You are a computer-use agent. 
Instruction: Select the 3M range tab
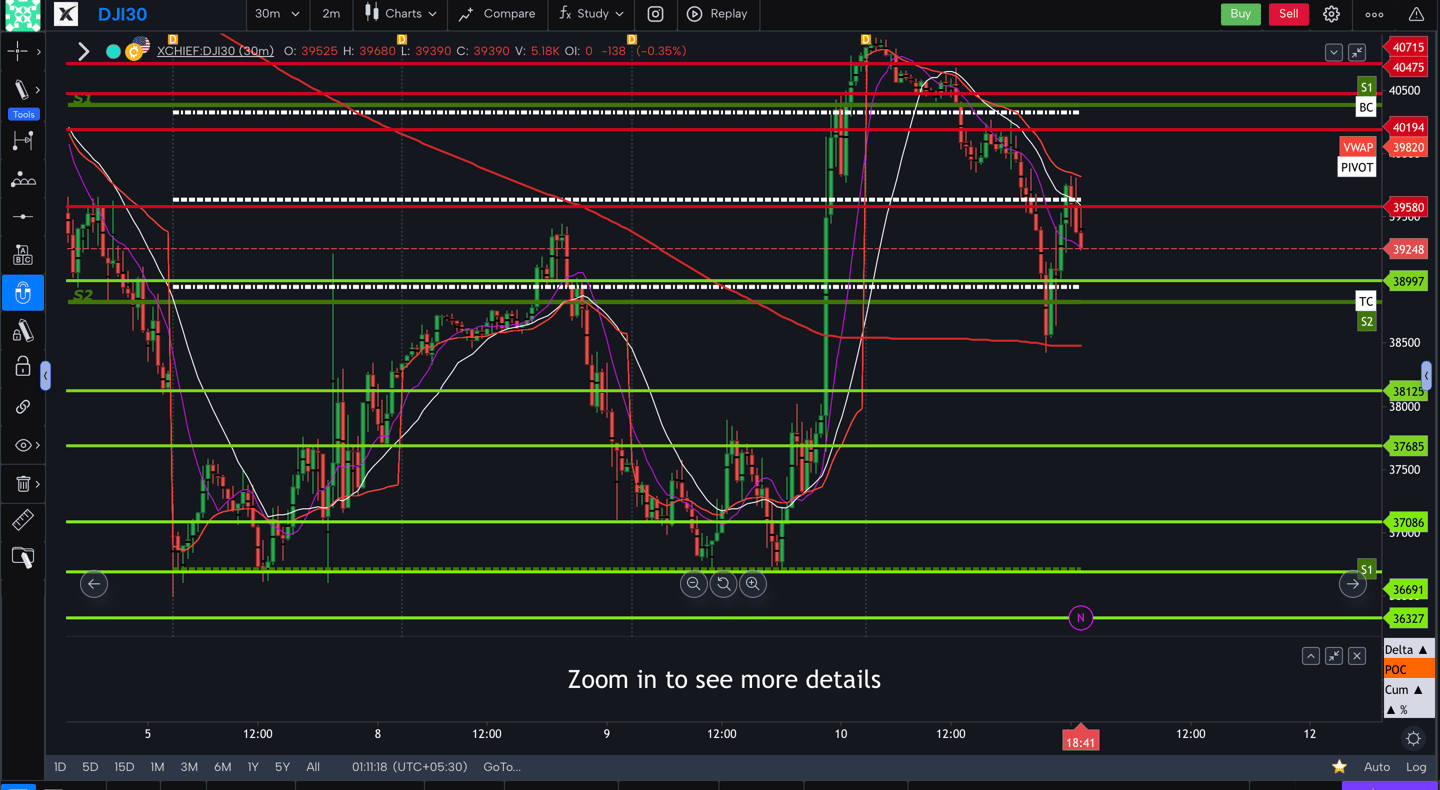coord(189,767)
